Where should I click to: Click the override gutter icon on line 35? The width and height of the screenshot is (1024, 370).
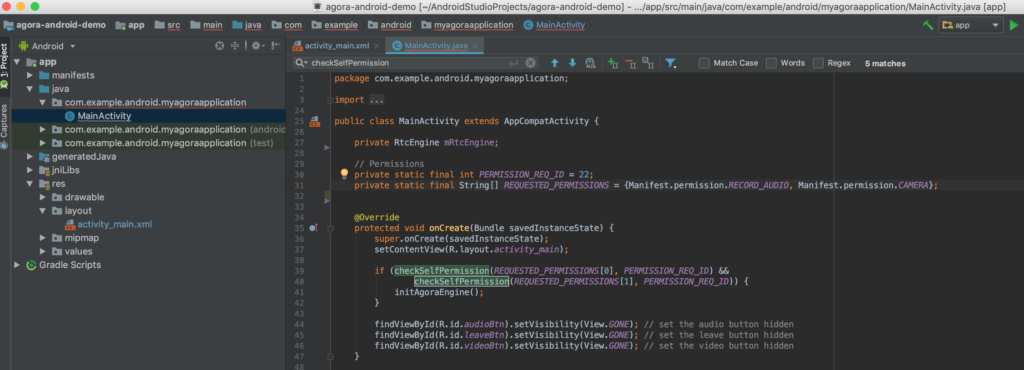pyautogui.click(x=313, y=228)
